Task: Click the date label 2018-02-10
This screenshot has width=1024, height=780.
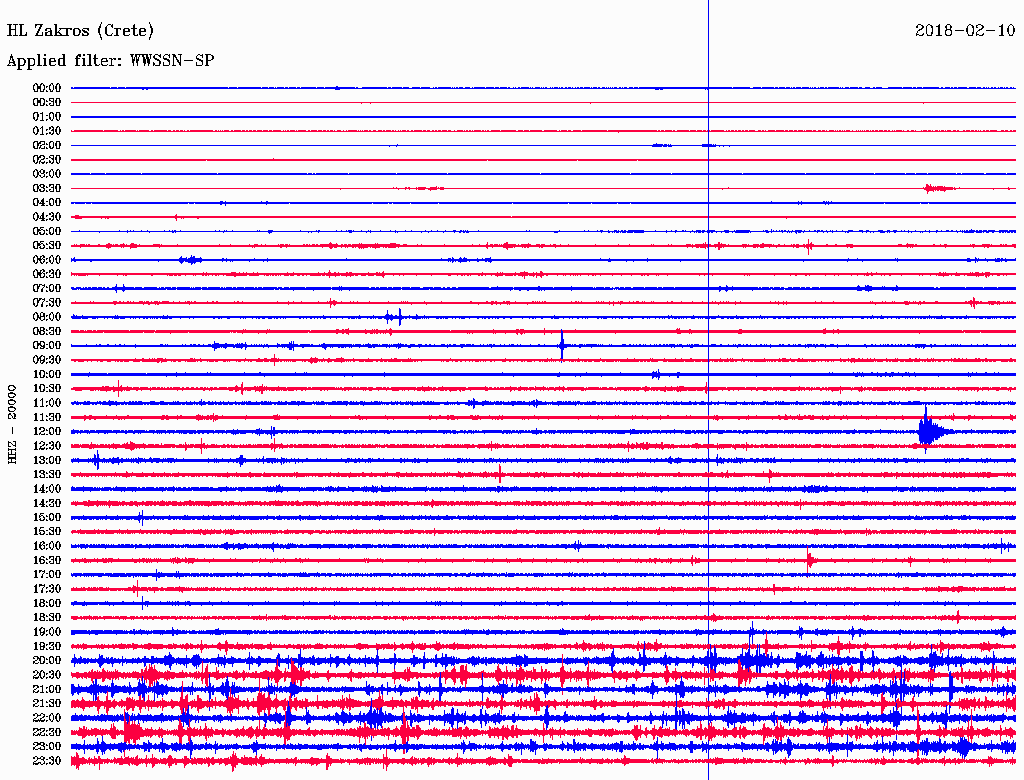Action: coord(965,30)
